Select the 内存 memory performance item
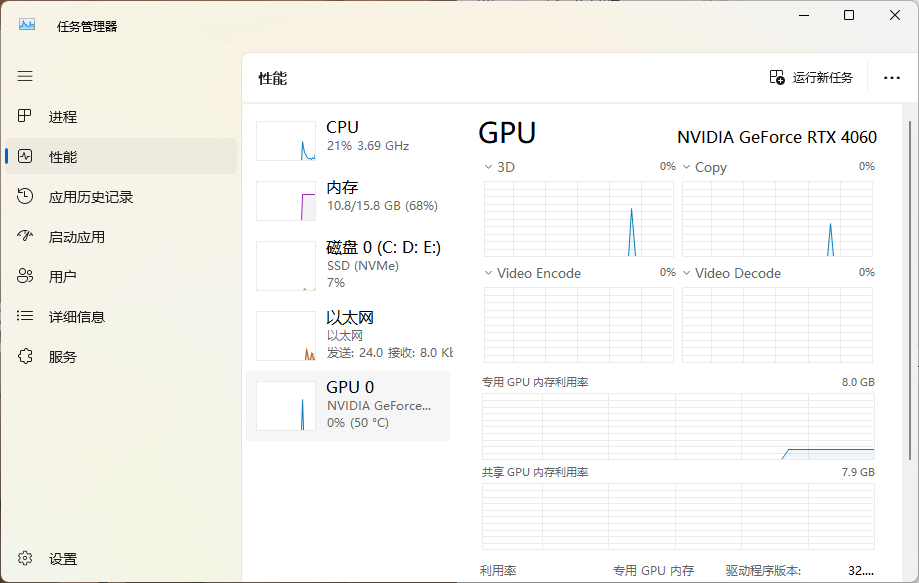Viewport: 919px width, 583px height. [348, 200]
